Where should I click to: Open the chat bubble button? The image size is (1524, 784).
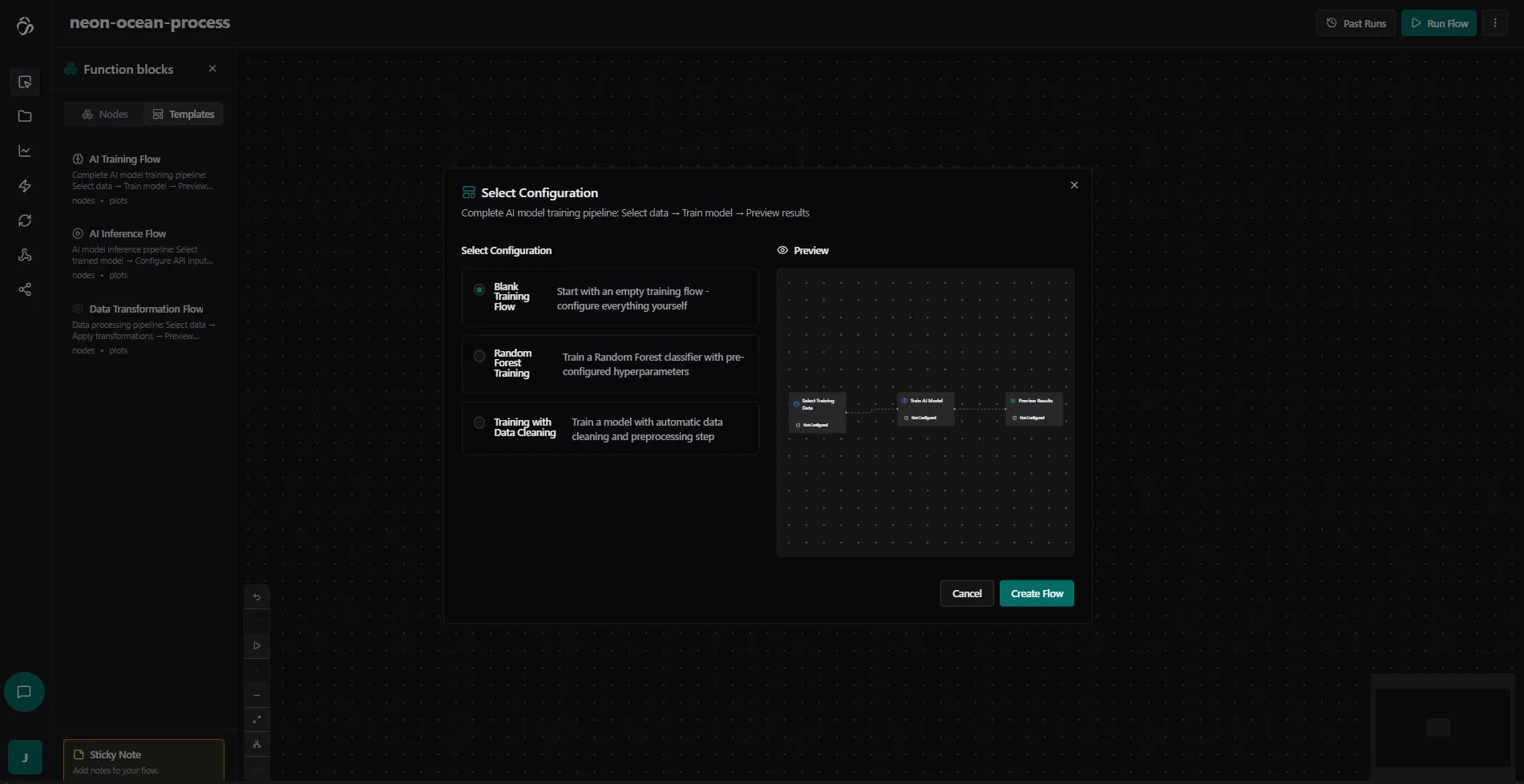tap(24, 692)
